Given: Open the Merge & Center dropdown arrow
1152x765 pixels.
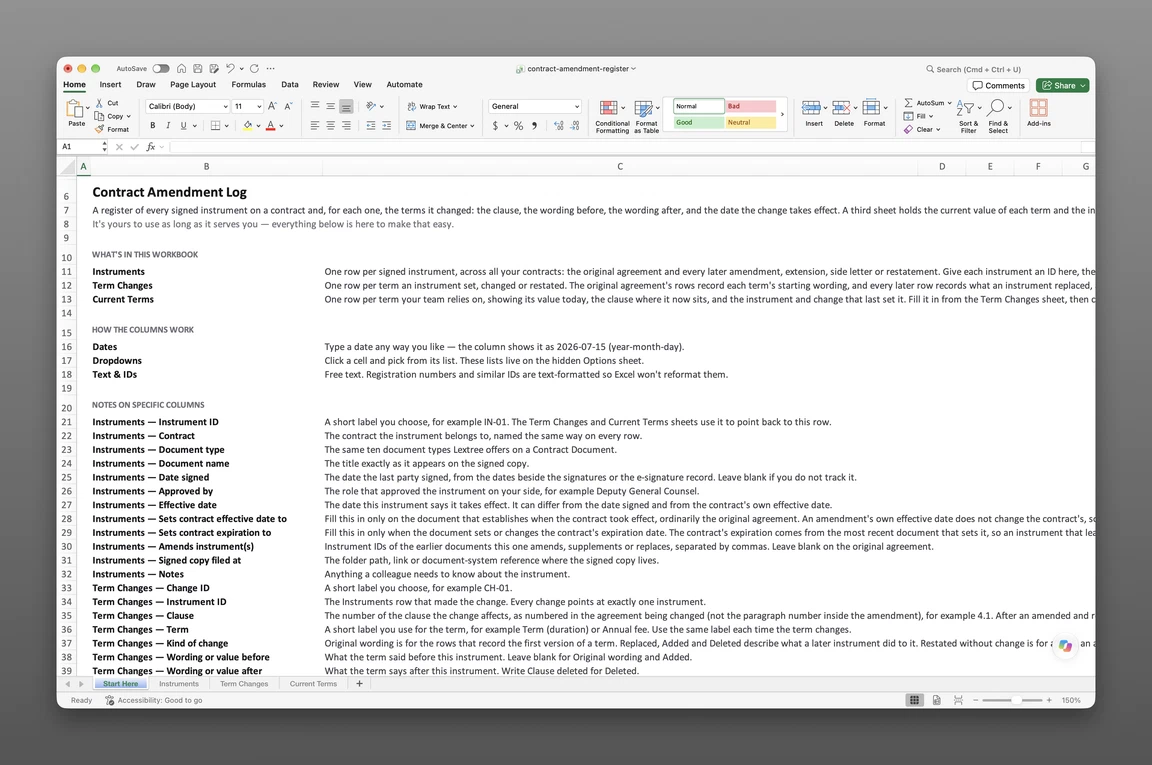Looking at the screenshot, I should [472, 126].
